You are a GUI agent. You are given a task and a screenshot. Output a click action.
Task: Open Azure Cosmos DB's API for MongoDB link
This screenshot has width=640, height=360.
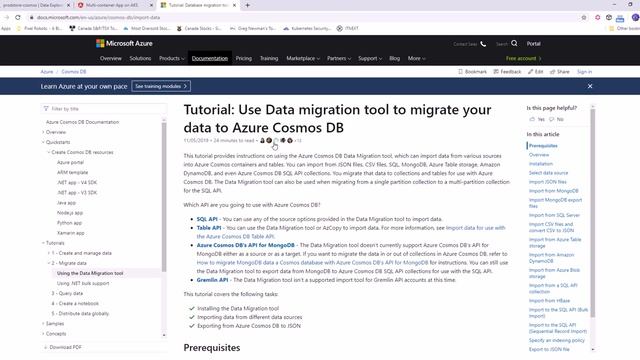point(245,245)
